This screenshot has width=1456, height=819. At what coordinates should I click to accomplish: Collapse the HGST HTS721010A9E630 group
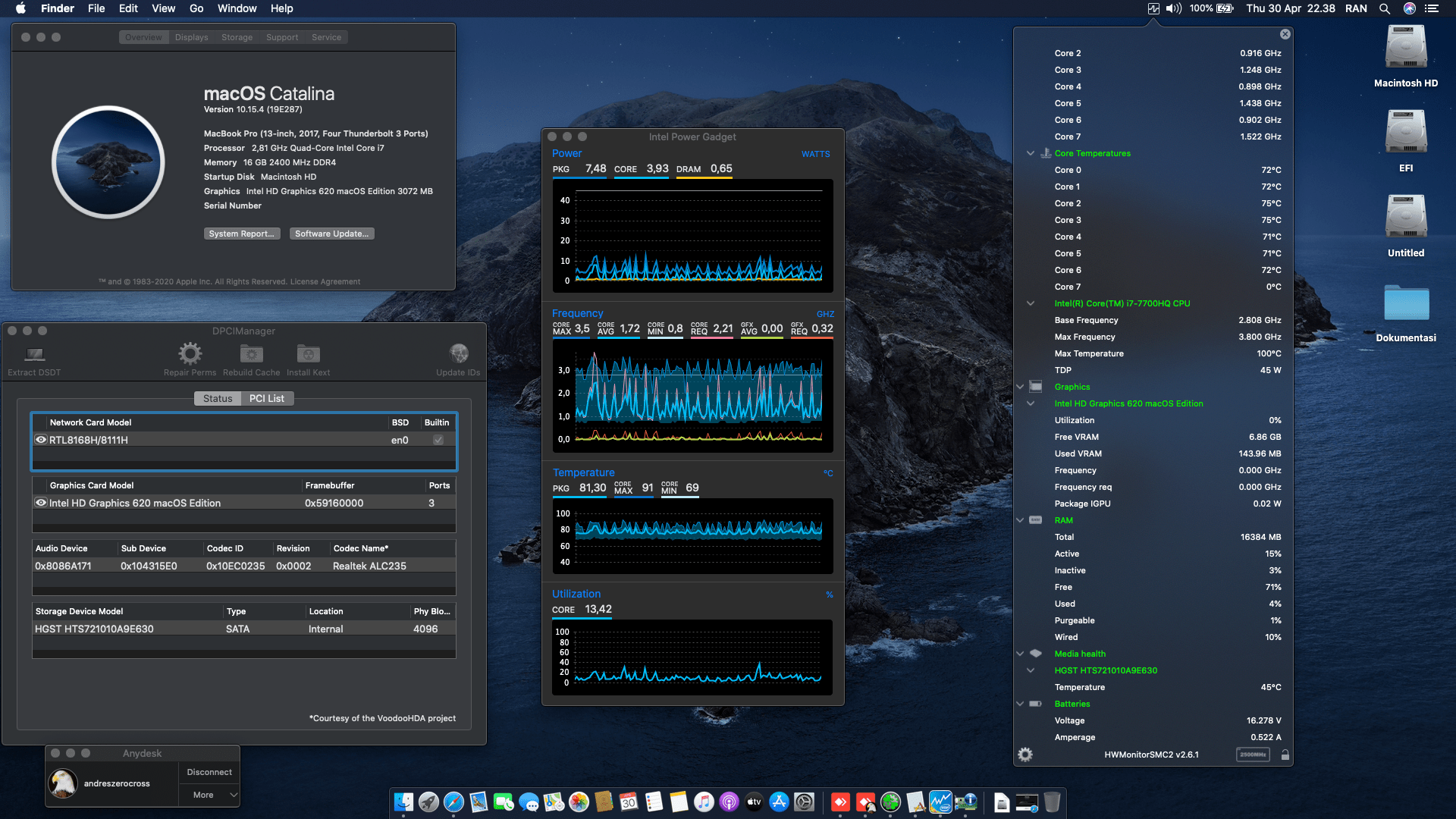(1031, 670)
